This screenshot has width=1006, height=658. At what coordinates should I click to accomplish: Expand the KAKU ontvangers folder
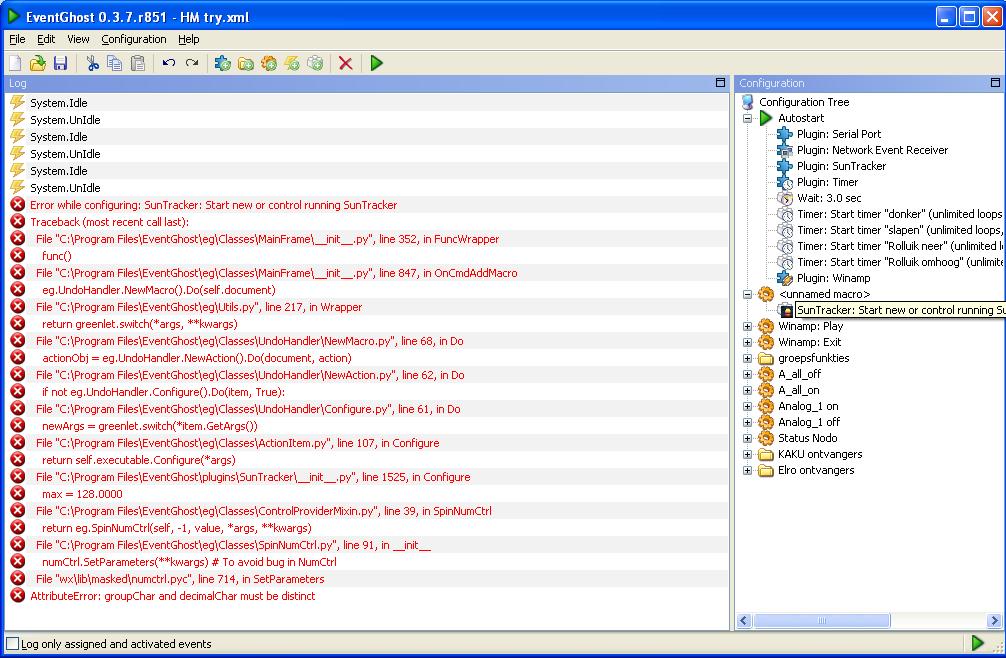click(747, 454)
